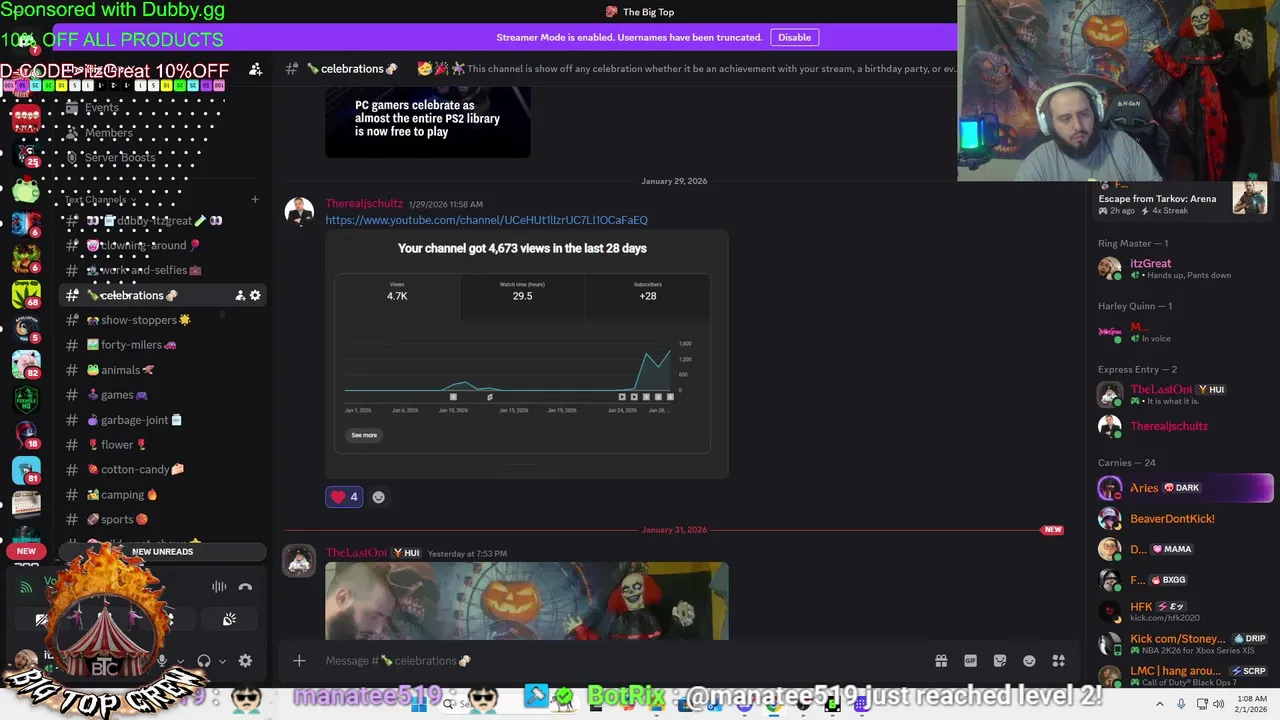Disconnect from voice with the hang-up icon
The height and width of the screenshot is (720, 1280).
245,587
